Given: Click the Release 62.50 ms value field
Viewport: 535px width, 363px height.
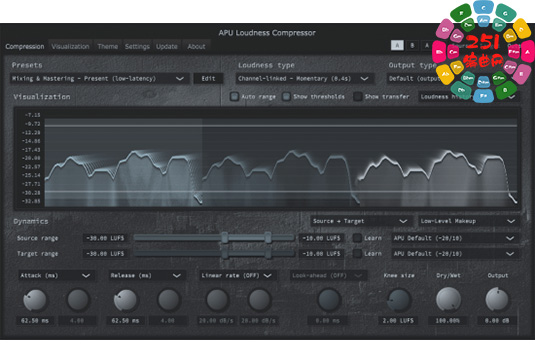Looking at the screenshot, I should (125, 321).
